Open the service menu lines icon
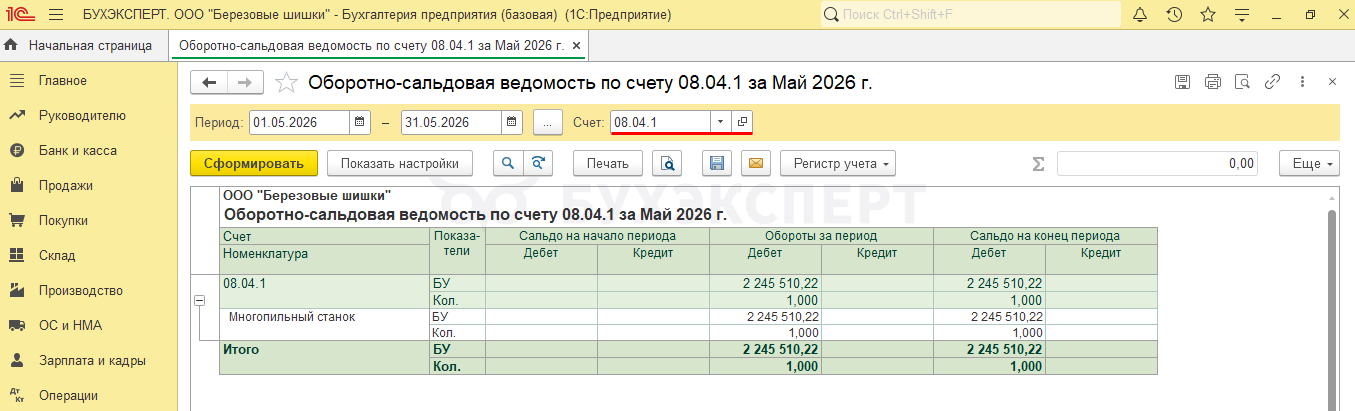This screenshot has width=1355, height=411. click(1241, 15)
